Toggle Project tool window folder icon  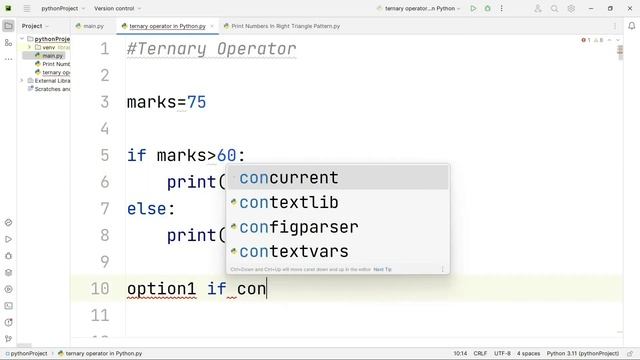8,26
